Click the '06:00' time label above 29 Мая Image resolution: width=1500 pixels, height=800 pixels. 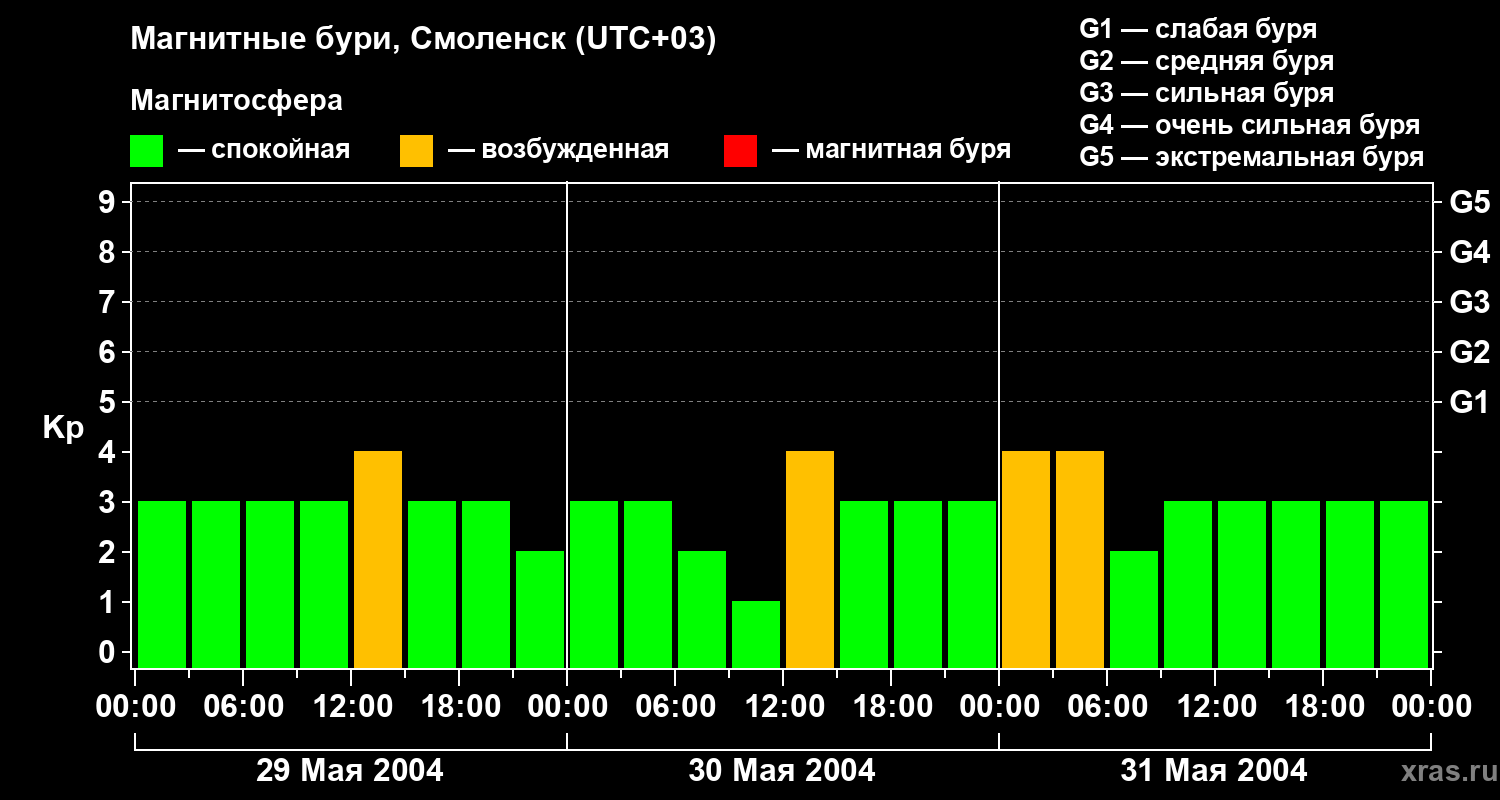[243, 707]
